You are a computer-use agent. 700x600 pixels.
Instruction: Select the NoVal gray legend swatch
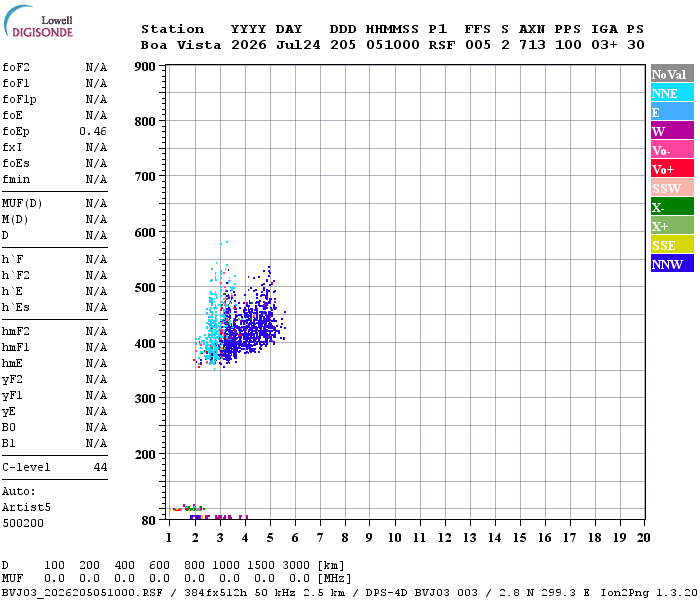tap(672, 74)
